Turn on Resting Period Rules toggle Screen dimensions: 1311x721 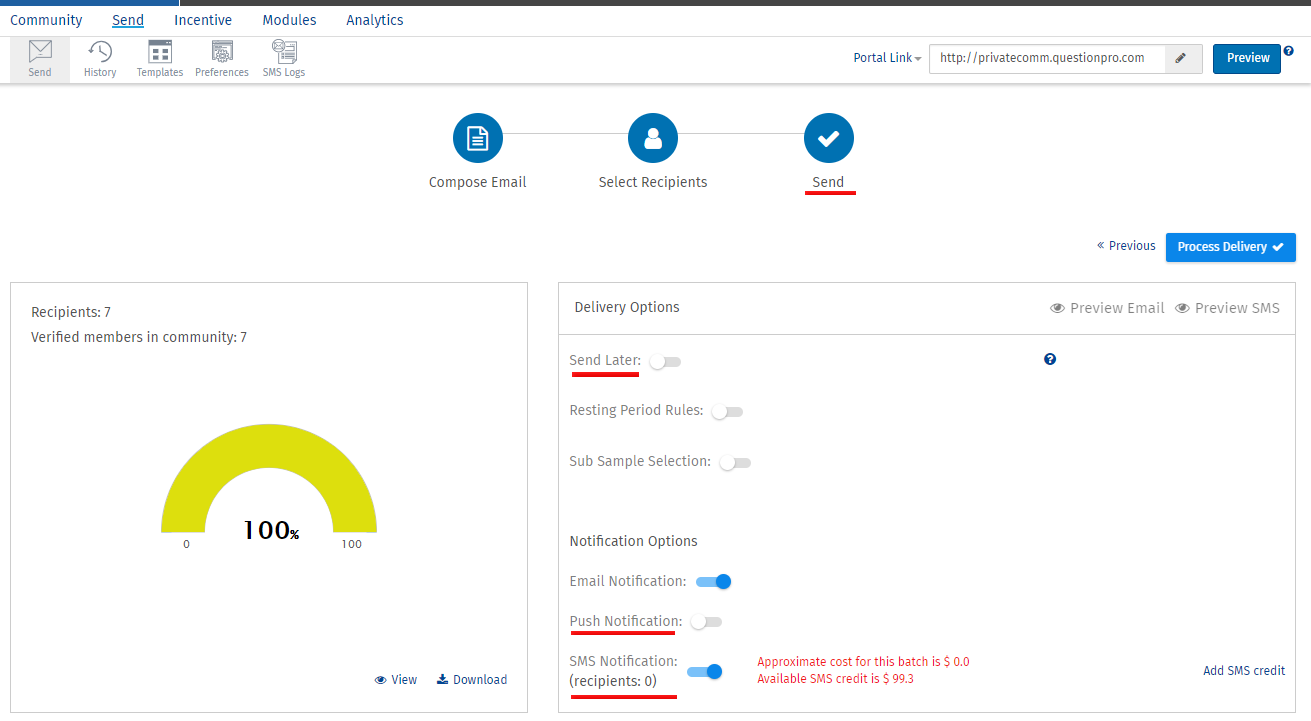tap(727, 412)
